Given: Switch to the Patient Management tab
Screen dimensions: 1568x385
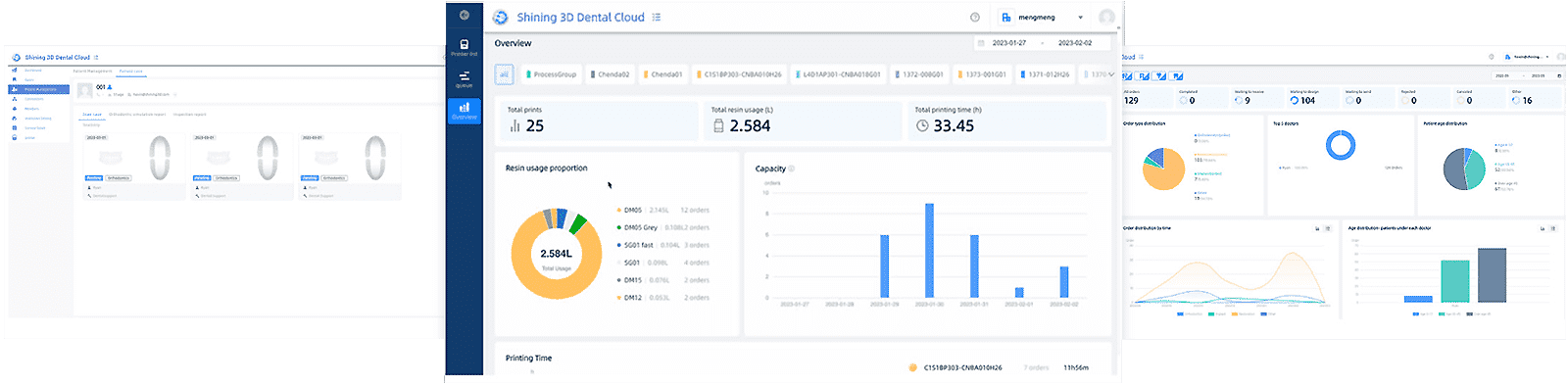Looking at the screenshot, I should (92, 72).
